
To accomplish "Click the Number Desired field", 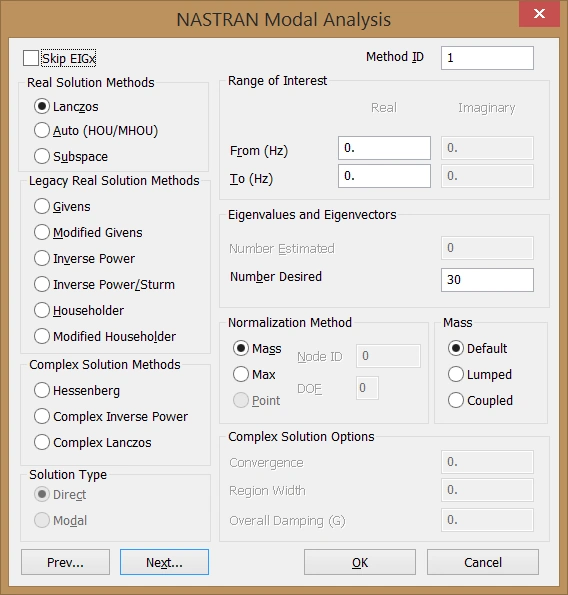I will click(x=487, y=280).
